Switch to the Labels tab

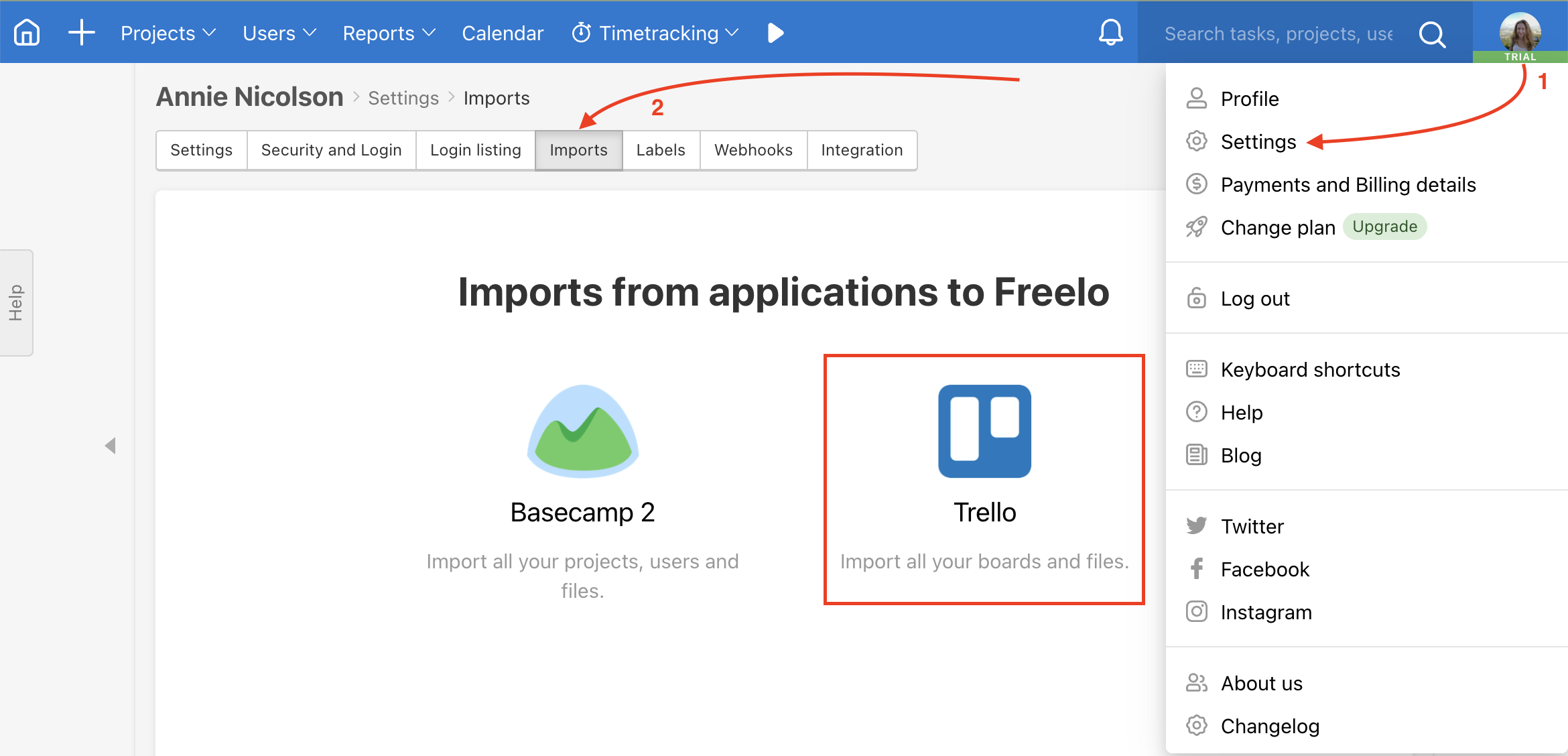(x=661, y=150)
